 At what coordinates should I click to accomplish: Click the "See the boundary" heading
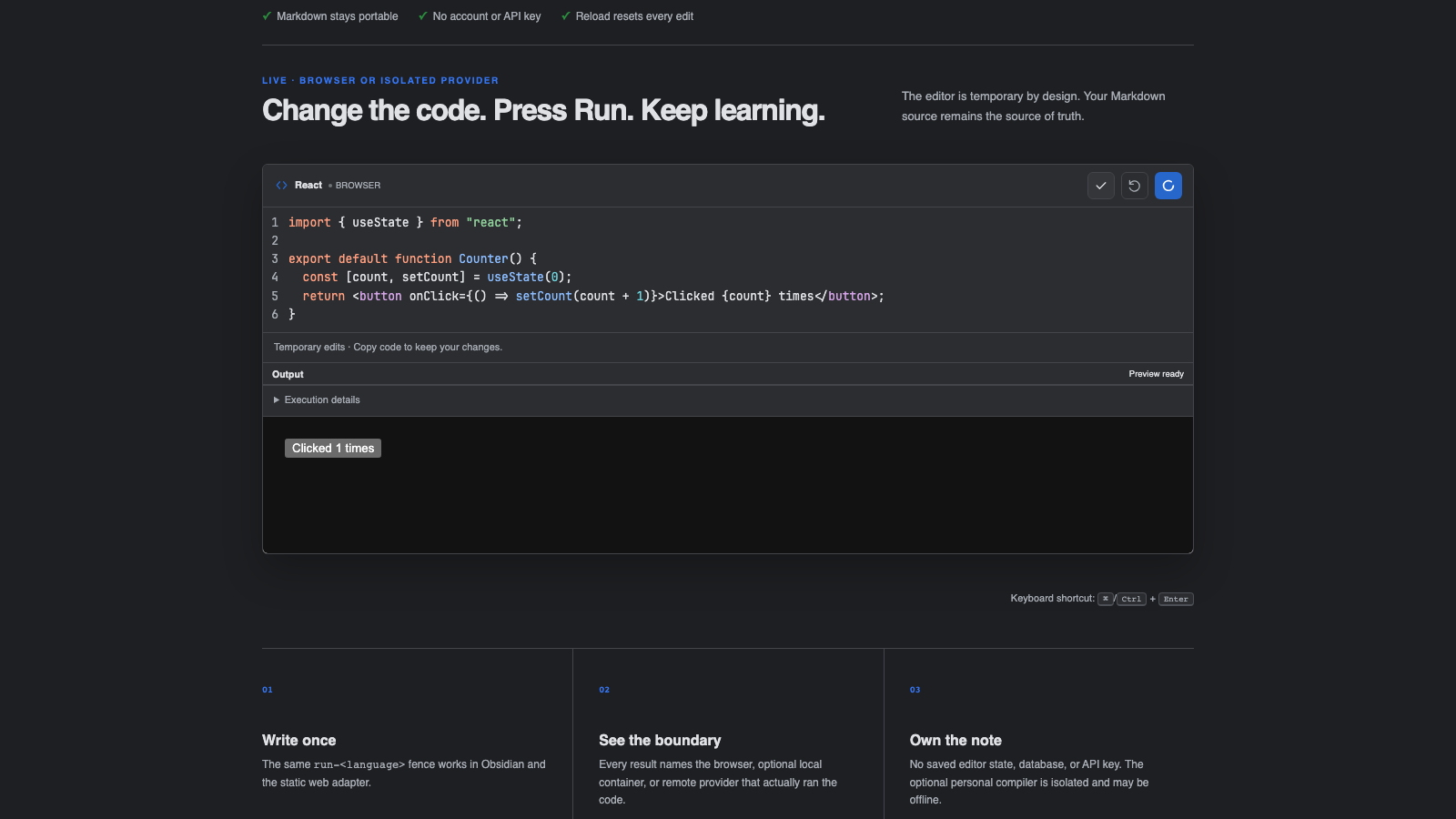660,741
